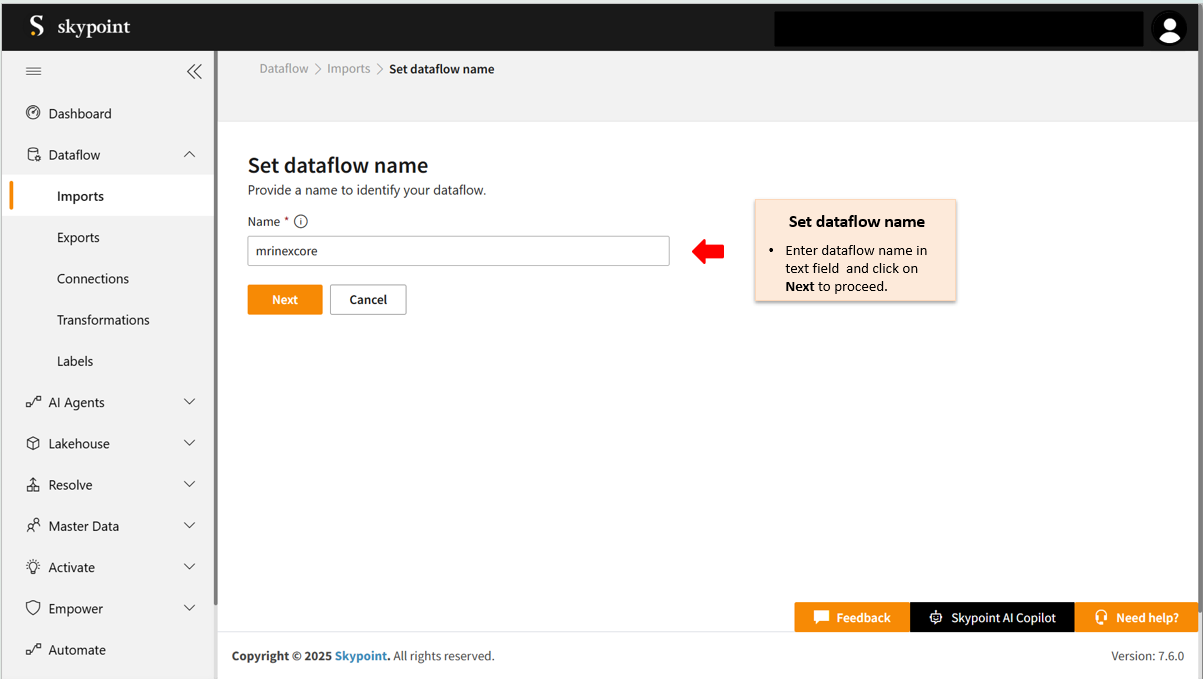The height and width of the screenshot is (679, 1203).
Task: Open Connections under Dataflow
Action: click(x=93, y=279)
